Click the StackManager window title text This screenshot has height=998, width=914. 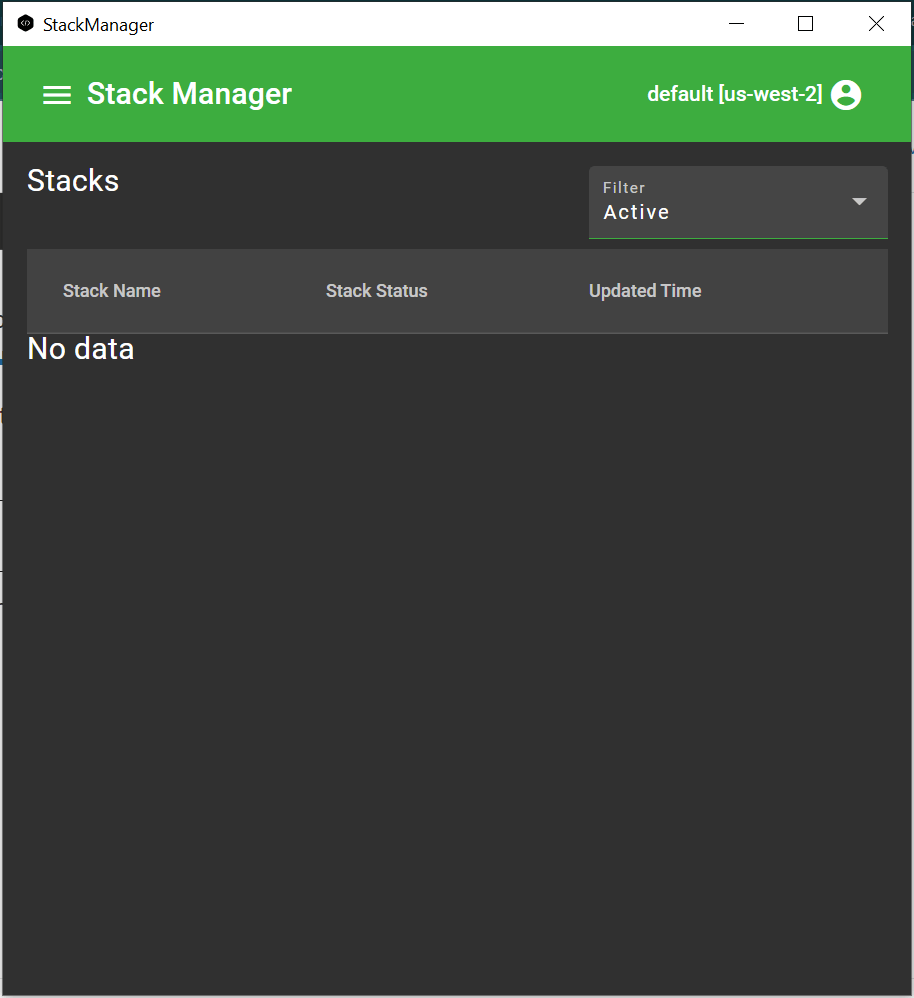coord(98,25)
